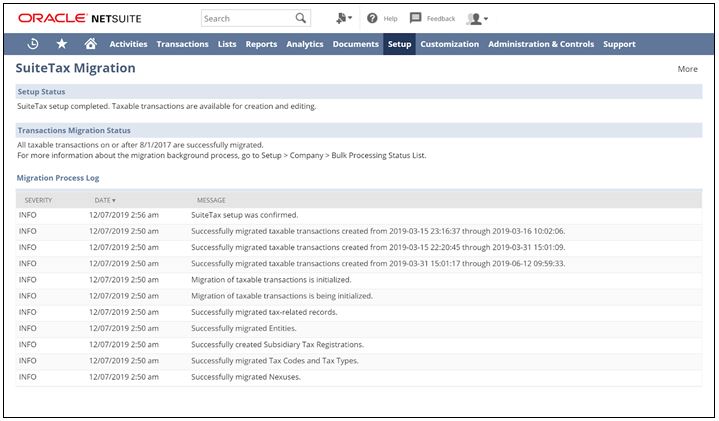This screenshot has width=719, height=421.
Task: Click the search magnifier icon
Action: (x=300, y=18)
